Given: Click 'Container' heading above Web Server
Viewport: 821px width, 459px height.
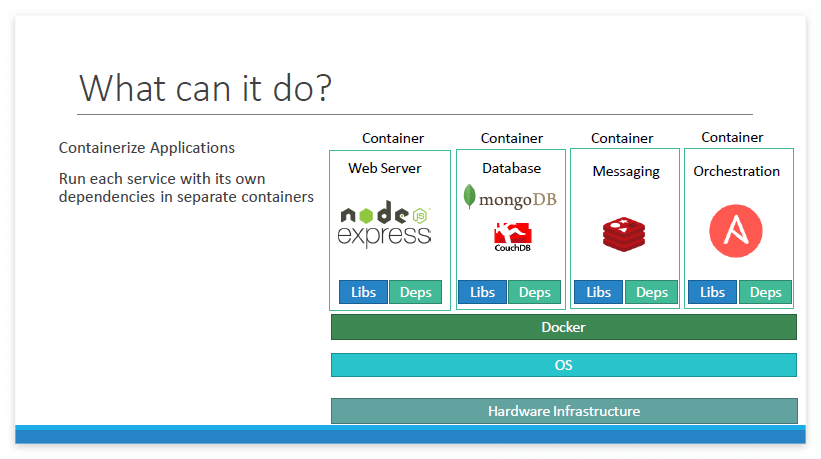Looking at the screenshot, I should [x=393, y=138].
